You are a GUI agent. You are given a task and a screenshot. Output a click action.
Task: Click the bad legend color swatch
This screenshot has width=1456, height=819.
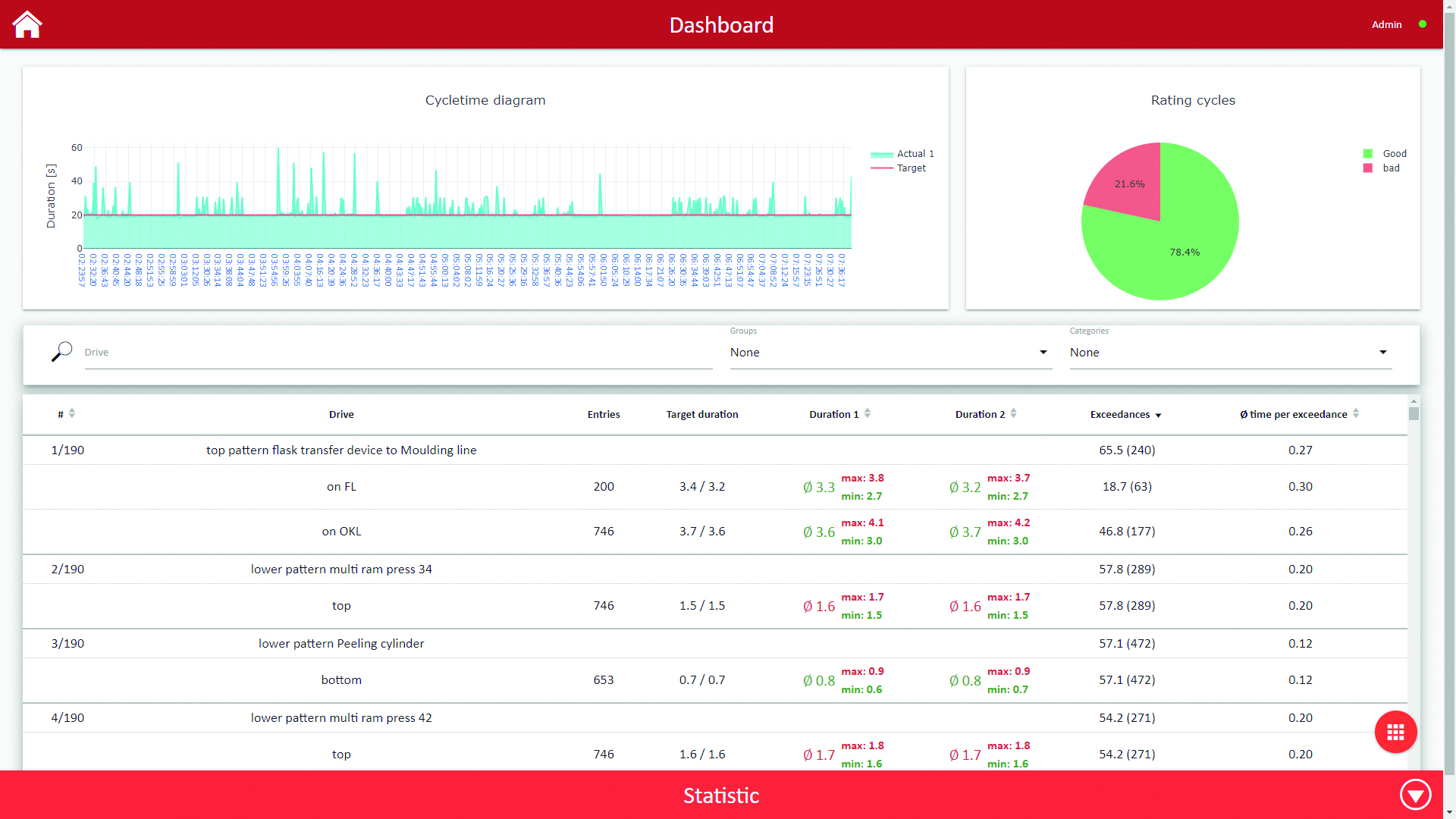click(x=1368, y=168)
